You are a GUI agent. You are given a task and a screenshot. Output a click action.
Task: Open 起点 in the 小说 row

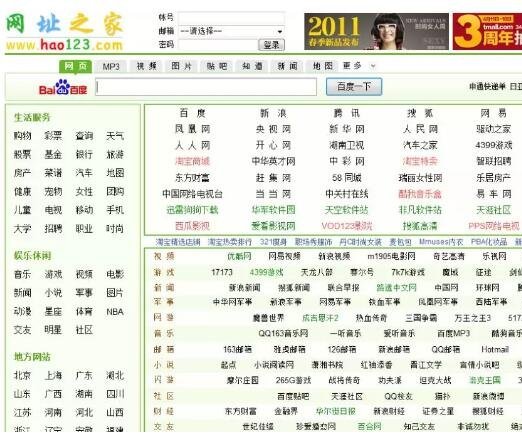[x=228, y=365]
